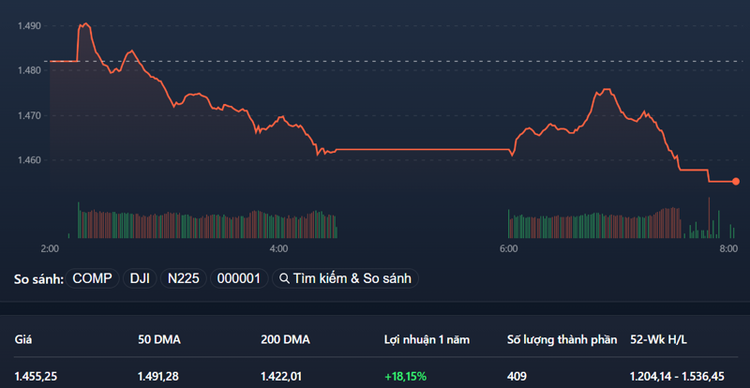
Task: Add COMP index to comparison
Action: [92, 278]
